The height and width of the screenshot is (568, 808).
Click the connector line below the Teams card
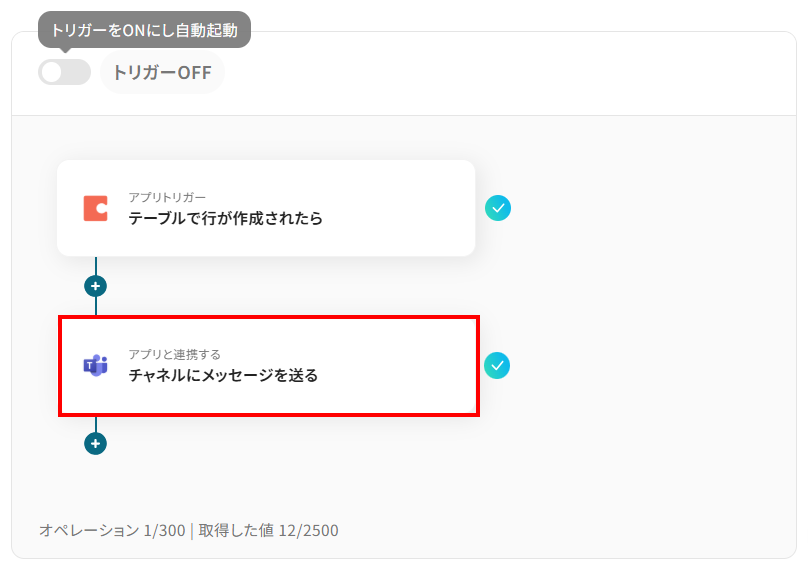[x=95, y=424]
